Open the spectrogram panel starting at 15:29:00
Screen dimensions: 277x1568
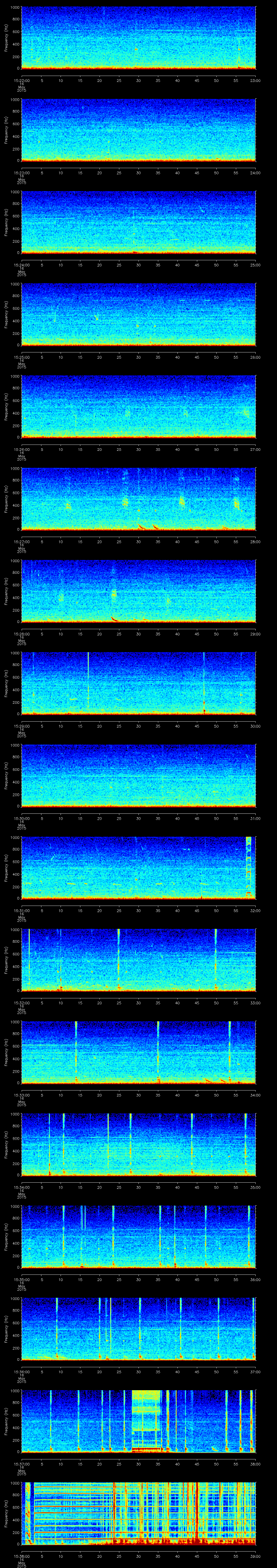pos(139,683)
